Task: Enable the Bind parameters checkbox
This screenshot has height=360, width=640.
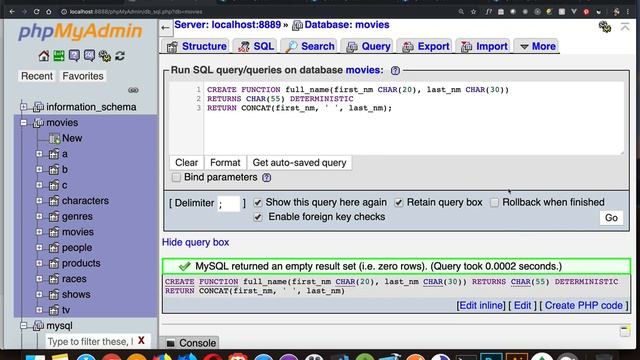Action: 176,178
